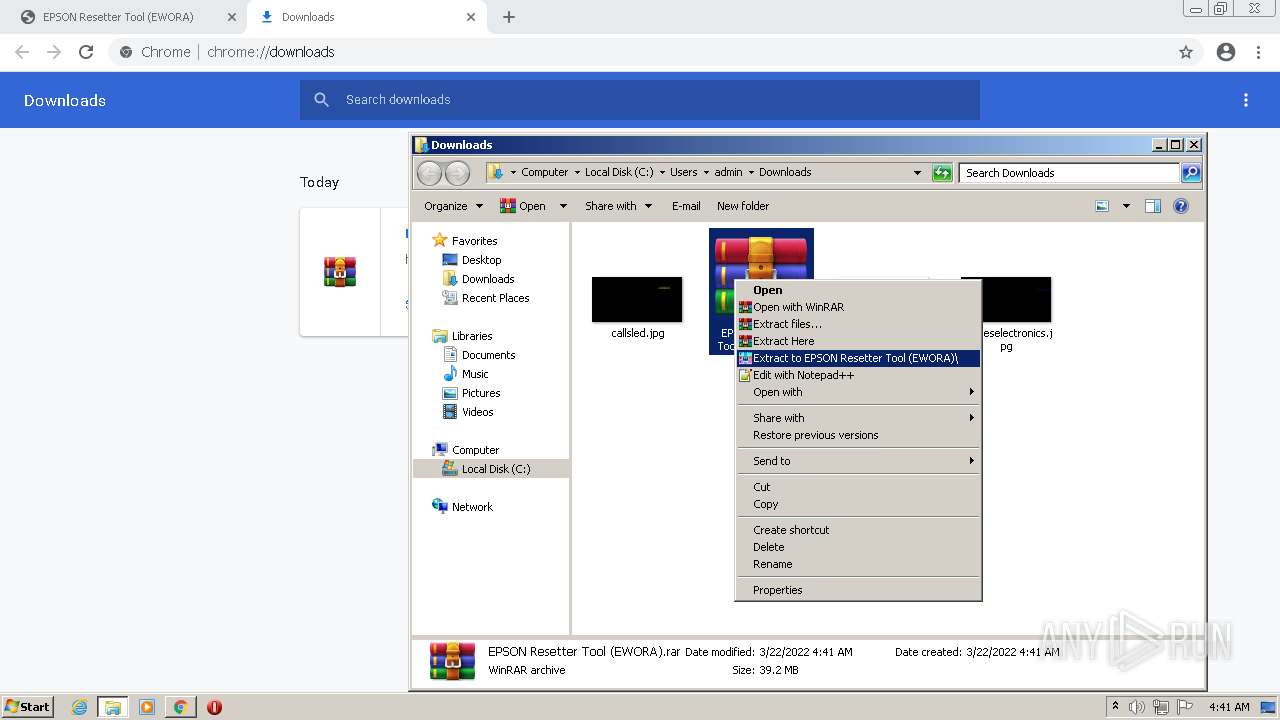Select Cut in context menu
The height and width of the screenshot is (720, 1280).
[x=858, y=487]
